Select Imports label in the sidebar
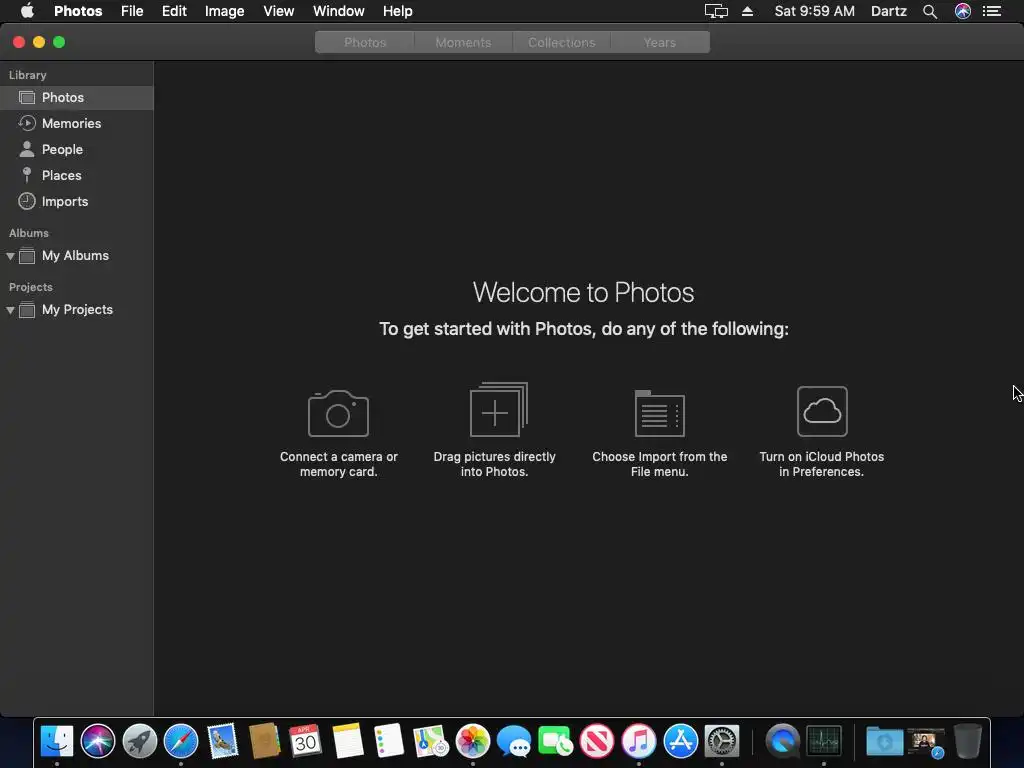 coord(65,202)
